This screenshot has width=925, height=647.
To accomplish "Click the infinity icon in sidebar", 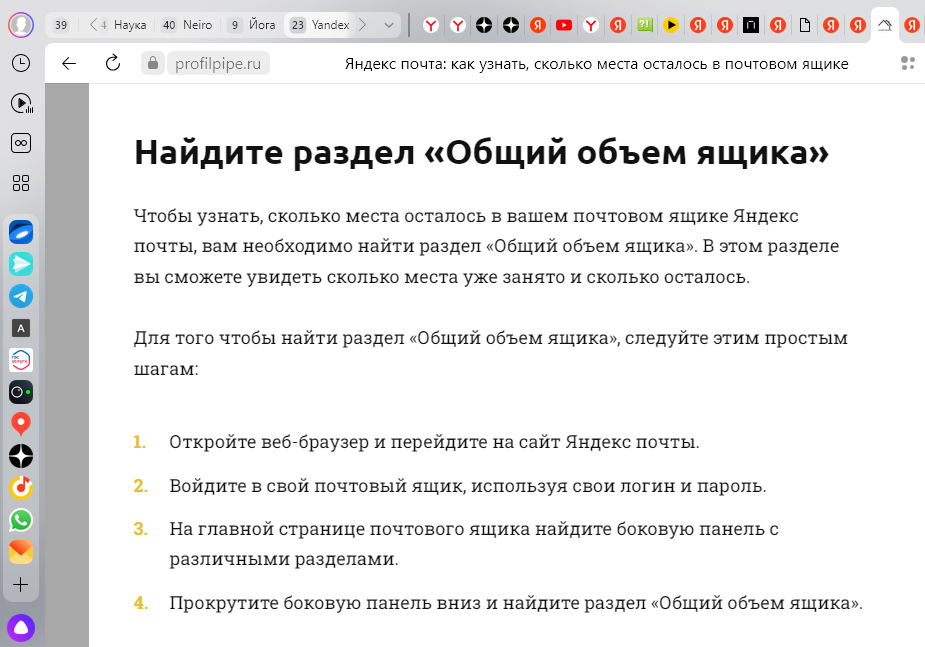I will tap(21, 143).
